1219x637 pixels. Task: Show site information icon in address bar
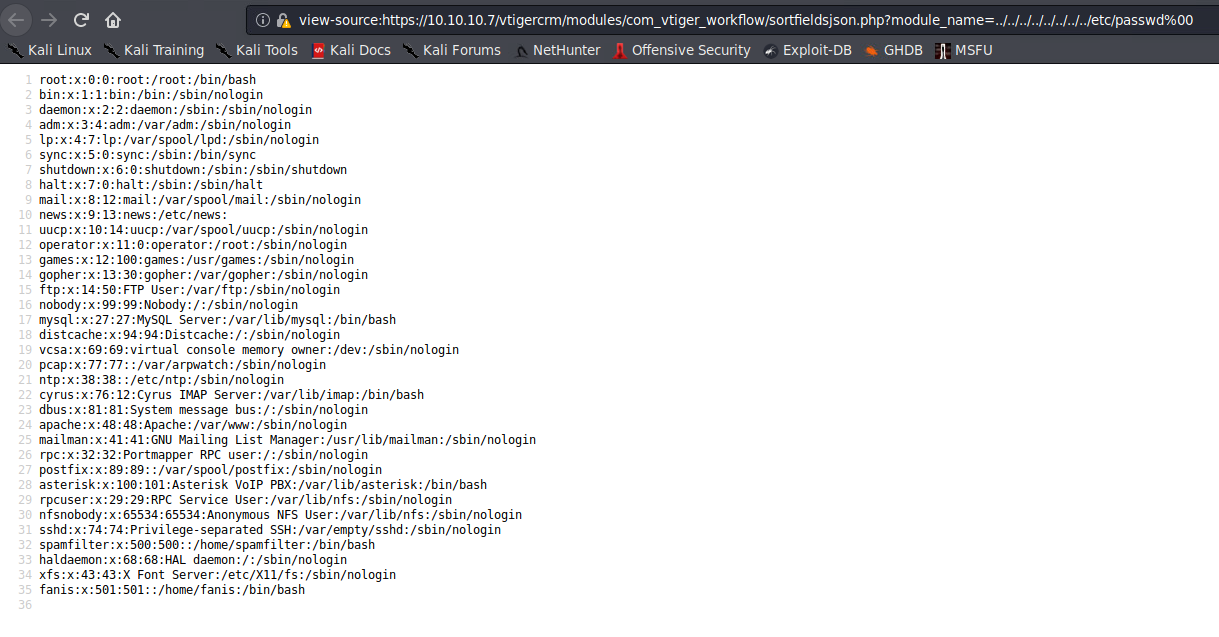[x=262, y=20]
